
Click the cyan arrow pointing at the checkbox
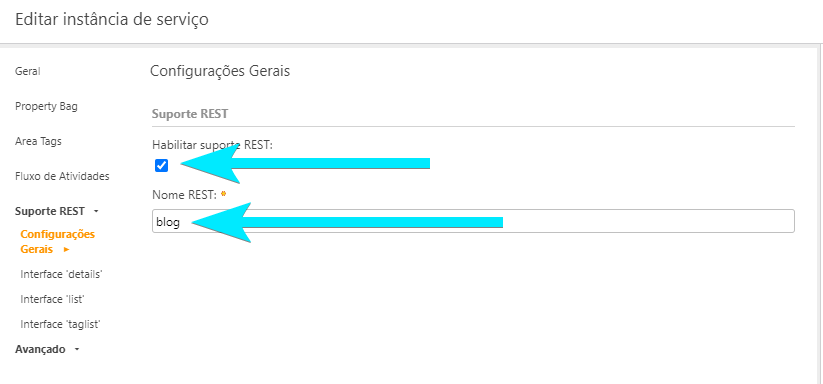(305, 164)
